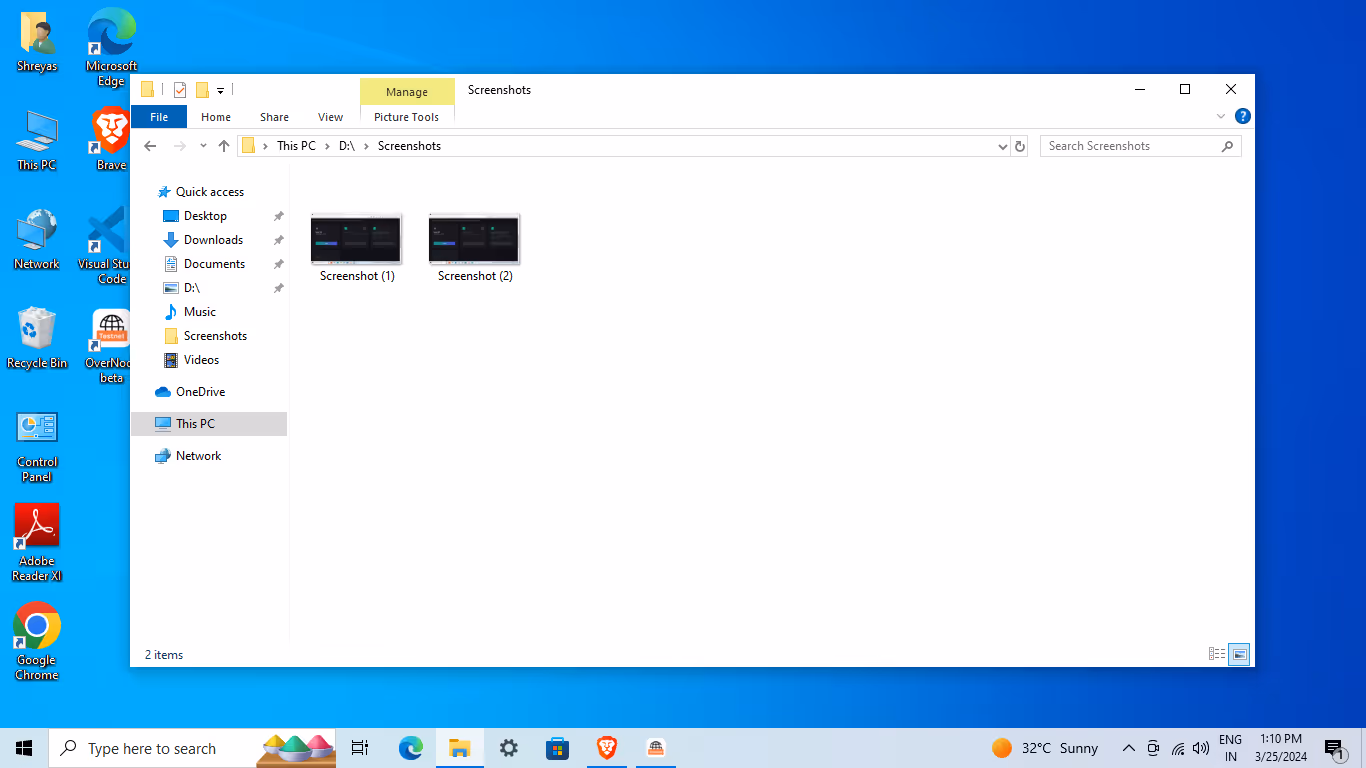Customize Quick Access Toolbar dropdown arrow

(x=220, y=90)
